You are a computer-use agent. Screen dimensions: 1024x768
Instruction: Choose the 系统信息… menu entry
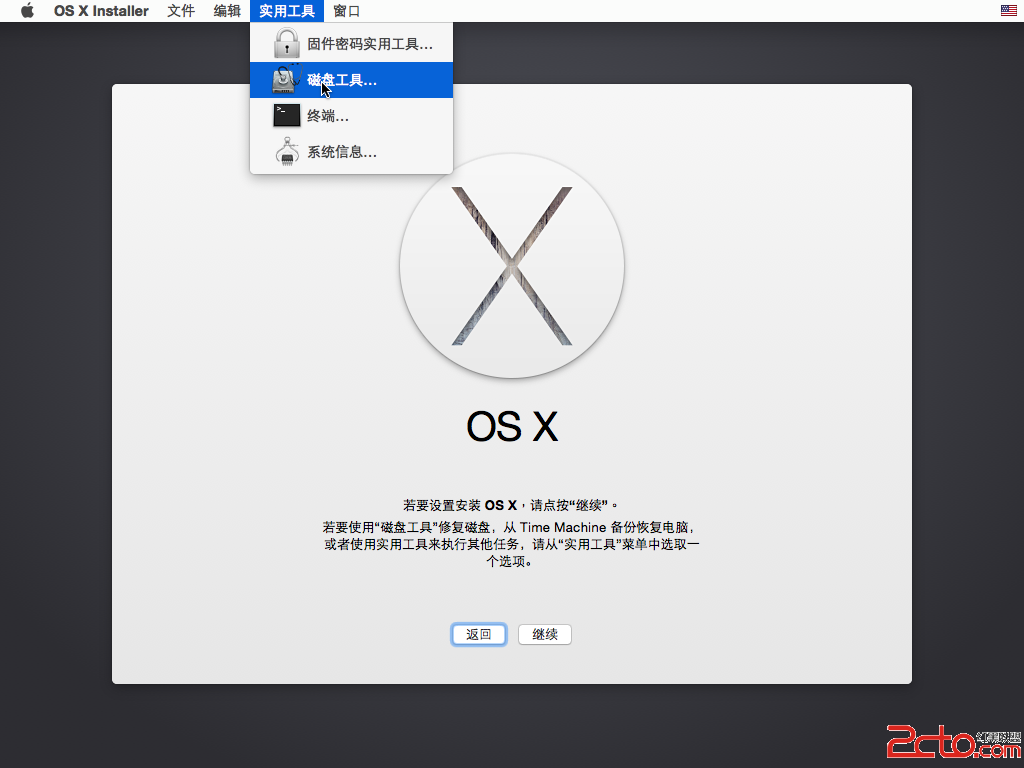click(342, 152)
